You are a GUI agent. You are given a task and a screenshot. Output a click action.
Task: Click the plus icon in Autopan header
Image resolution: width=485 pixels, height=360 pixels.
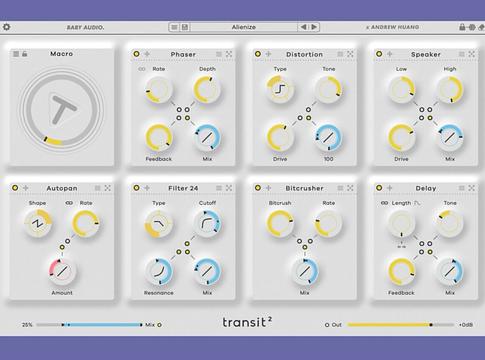pos(26,188)
